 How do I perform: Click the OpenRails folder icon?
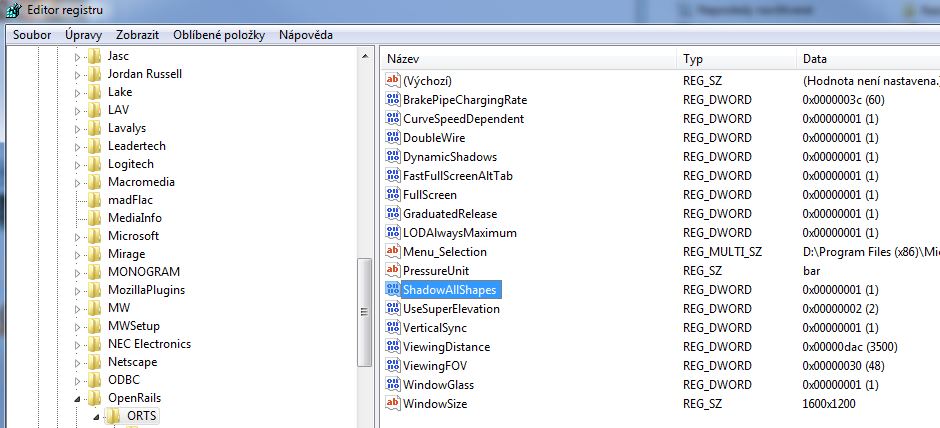tap(95, 398)
